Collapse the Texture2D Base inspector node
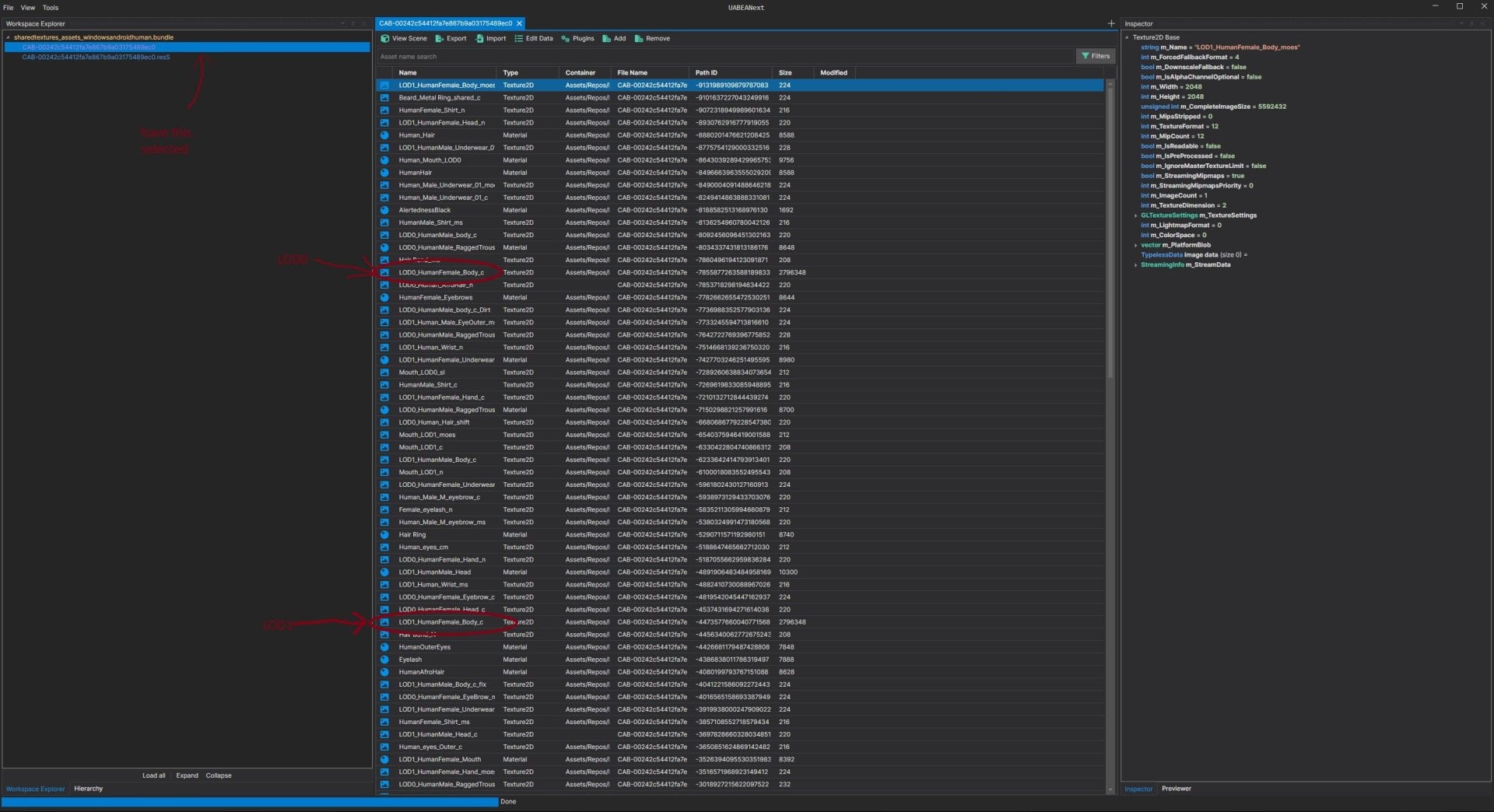The width and height of the screenshot is (1494, 812). (1128, 37)
